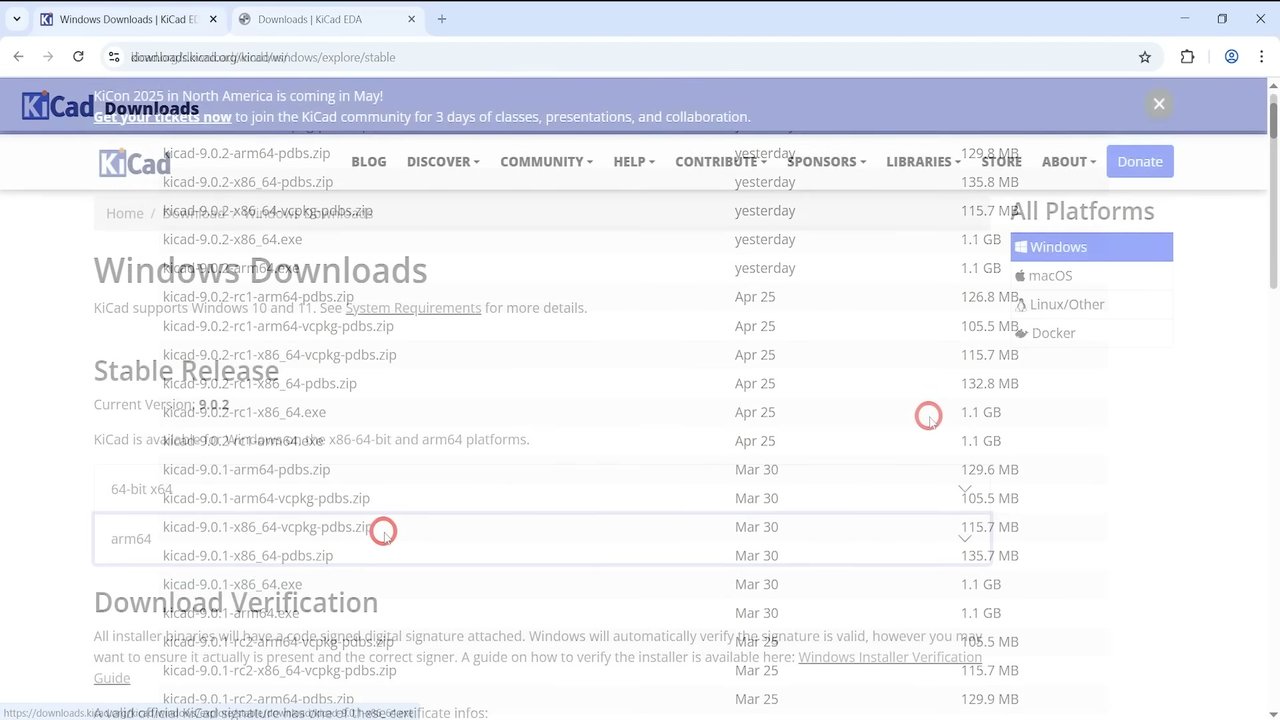The height and width of the screenshot is (720, 1280).
Task: Open the Windows Installer Verification Guide link
Action: click(890, 657)
